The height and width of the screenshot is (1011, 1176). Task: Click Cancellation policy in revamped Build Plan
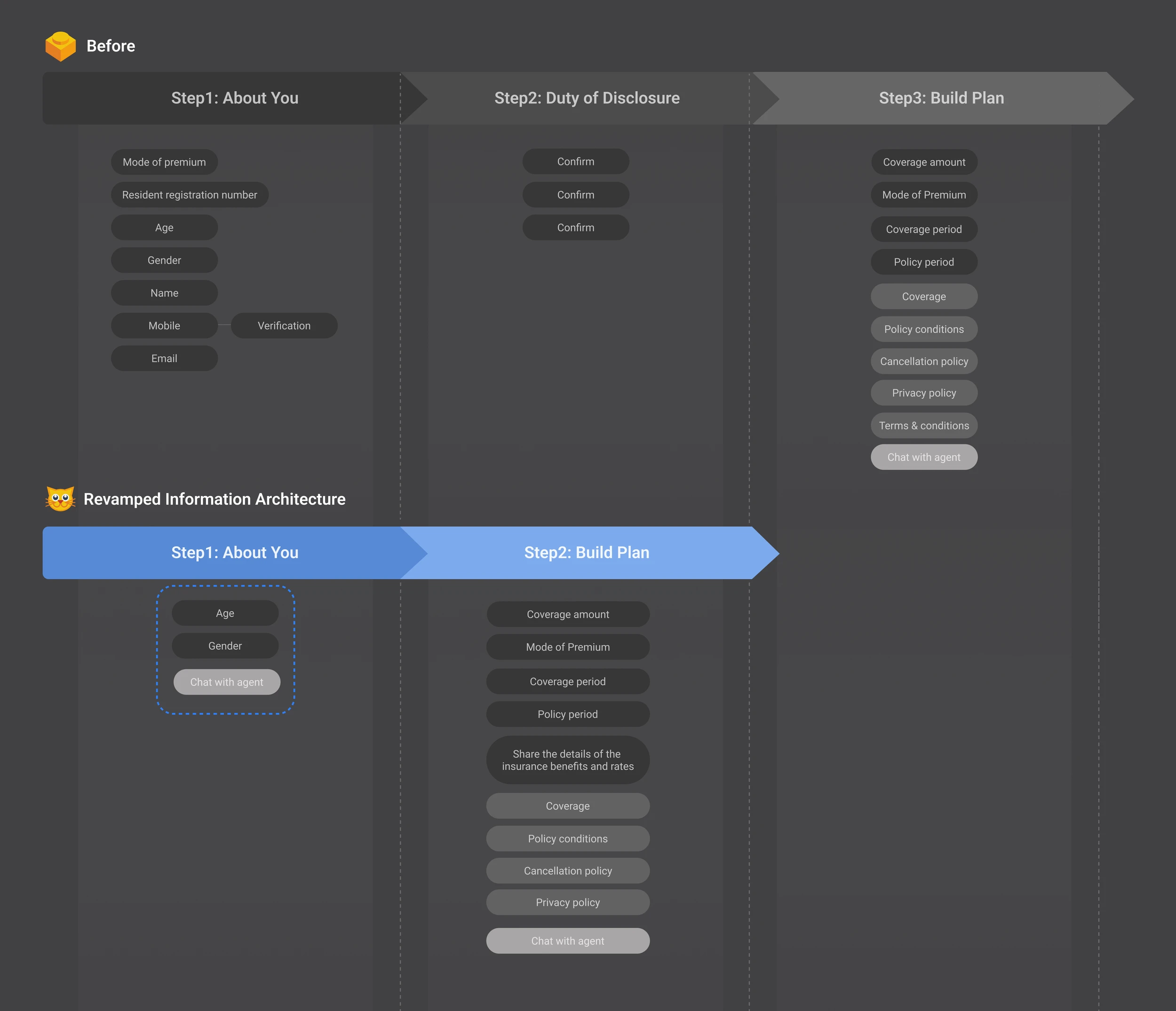[x=568, y=871]
